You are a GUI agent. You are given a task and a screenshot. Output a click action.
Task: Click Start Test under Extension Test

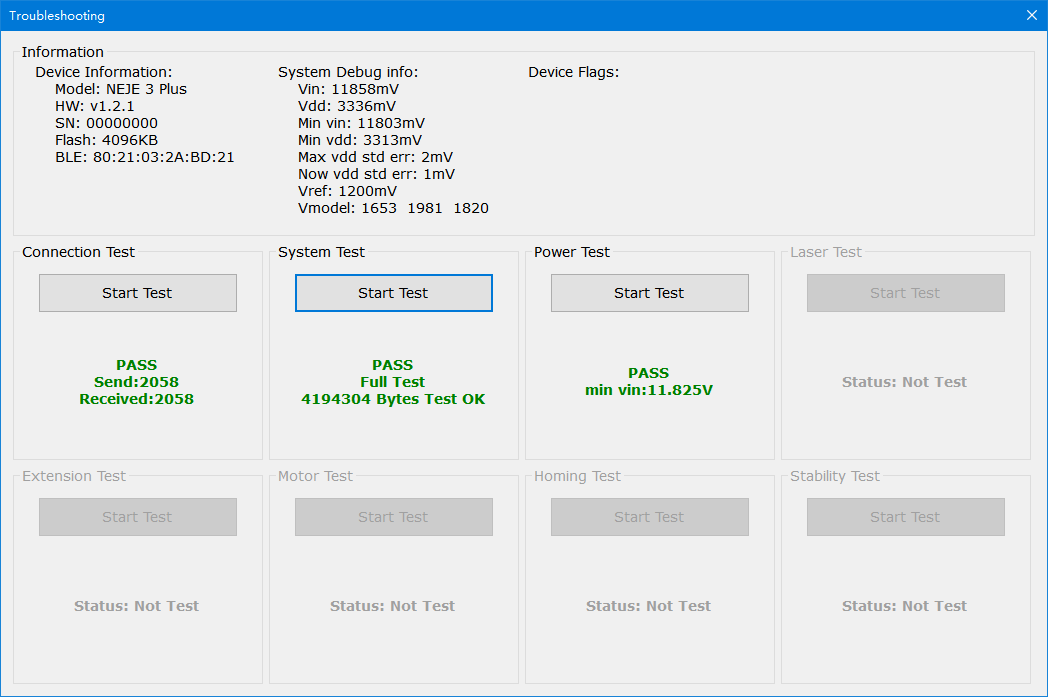coord(138,517)
